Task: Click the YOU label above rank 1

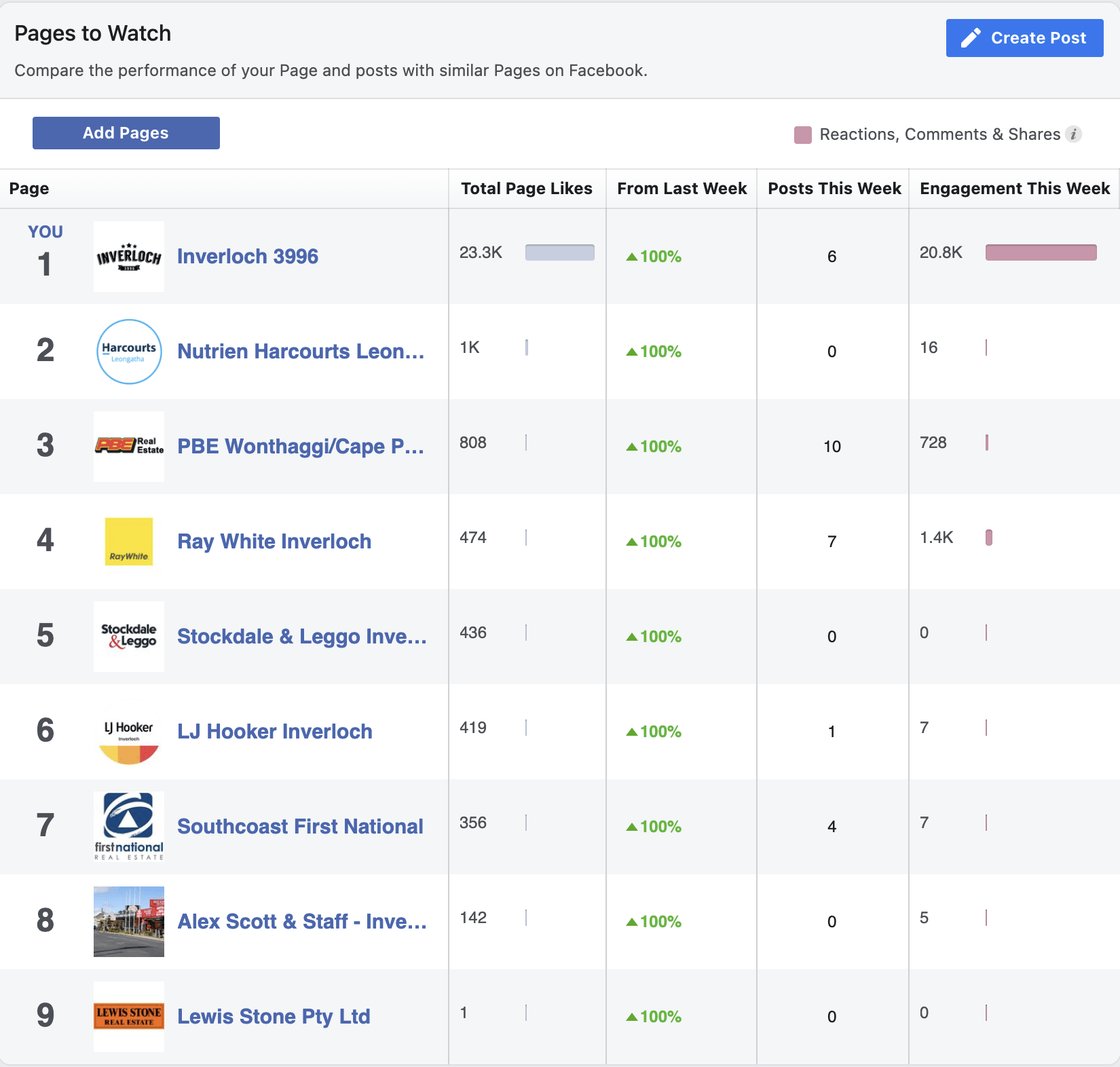Action: coord(45,232)
